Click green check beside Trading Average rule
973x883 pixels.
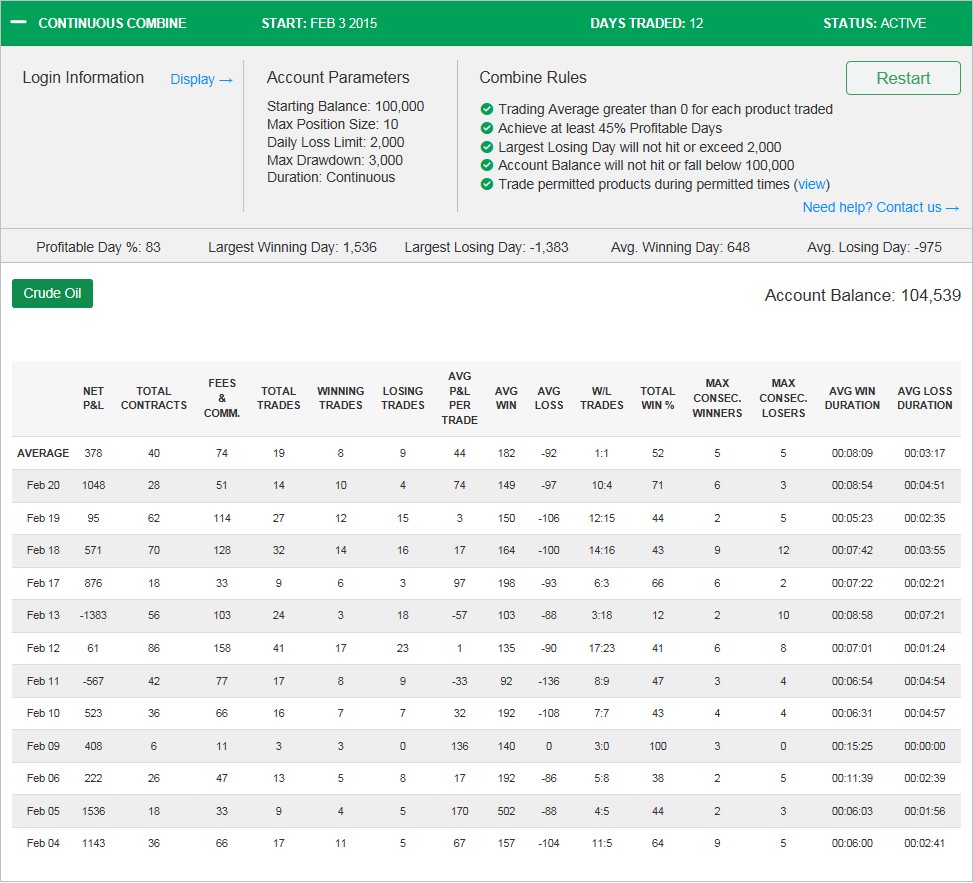pyautogui.click(x=486, y=109)
